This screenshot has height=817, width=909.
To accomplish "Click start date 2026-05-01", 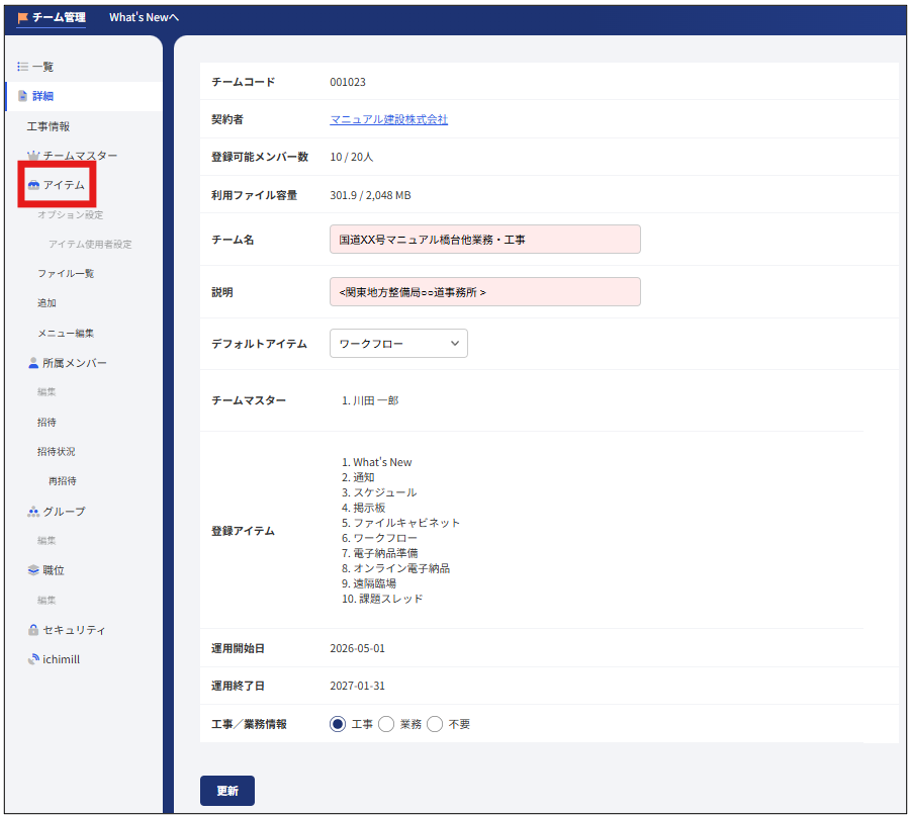I will [x=357, y=648].
